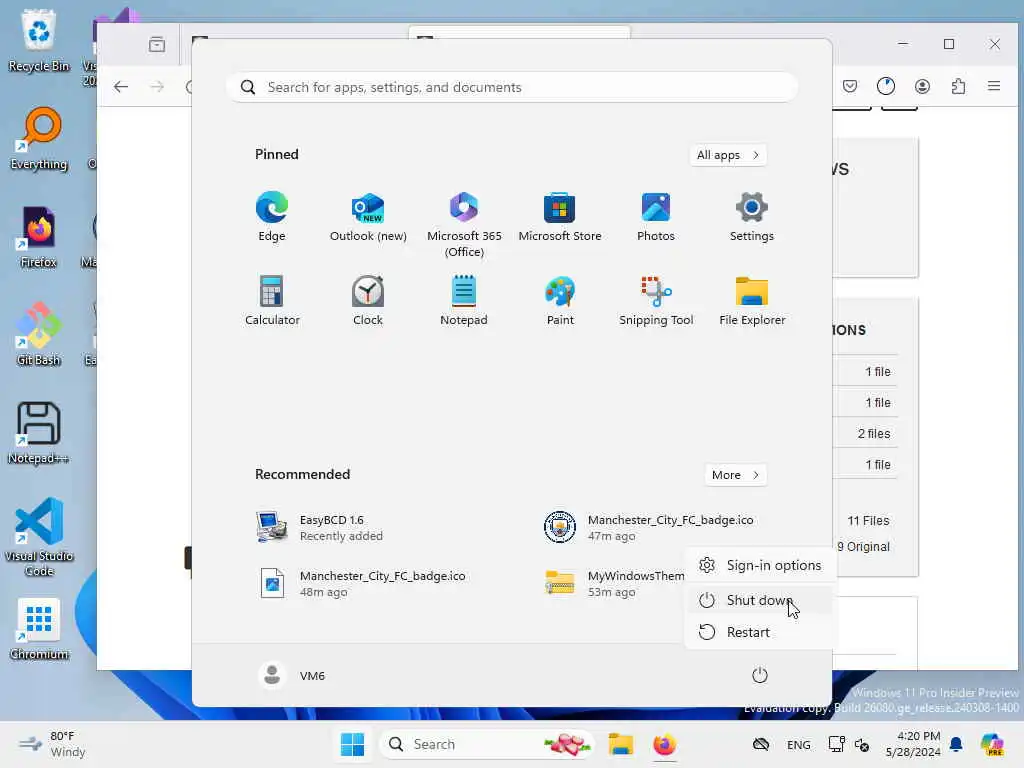Open File Explorer from pinned apps
The image size is (1024, 768).
pyautogui.click(x=752, y=300)
